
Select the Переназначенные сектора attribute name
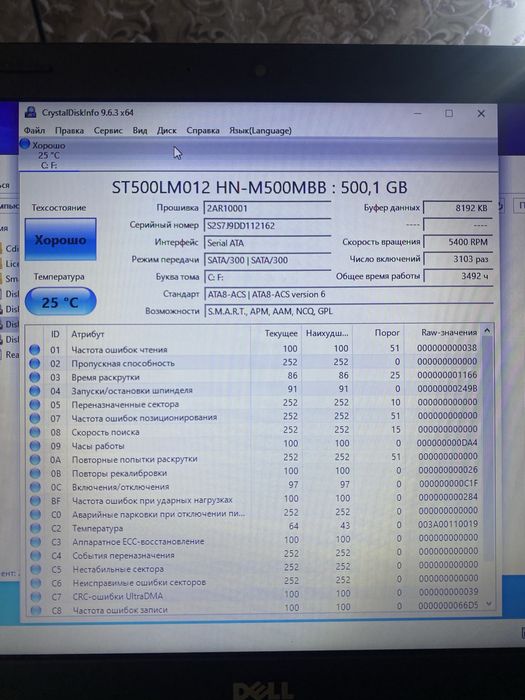[125, 404]
